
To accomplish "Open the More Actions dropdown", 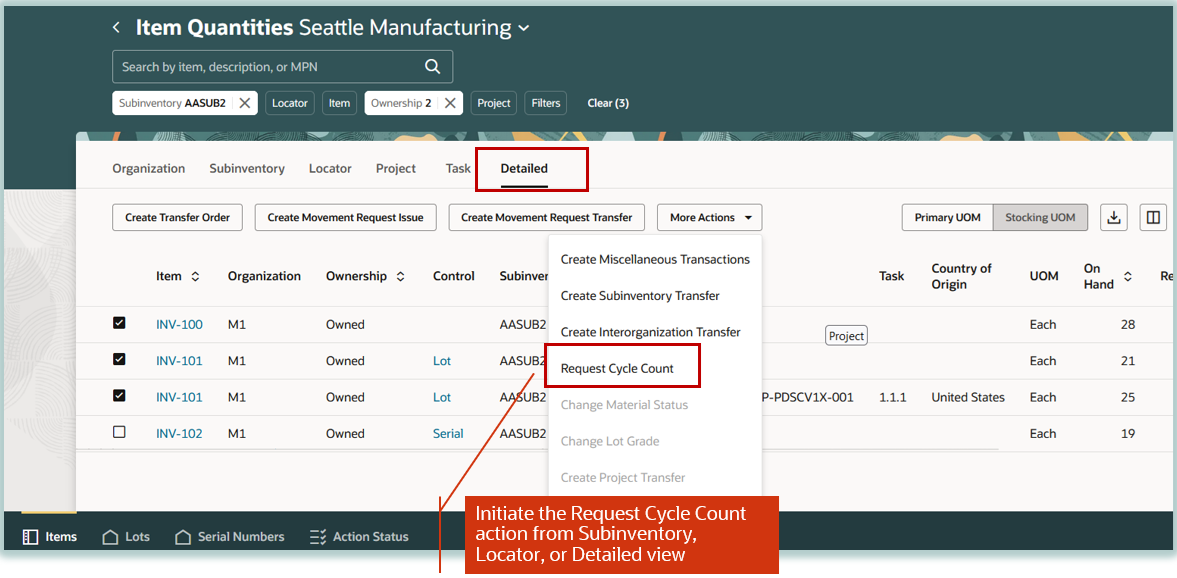I will click(709, 218).
